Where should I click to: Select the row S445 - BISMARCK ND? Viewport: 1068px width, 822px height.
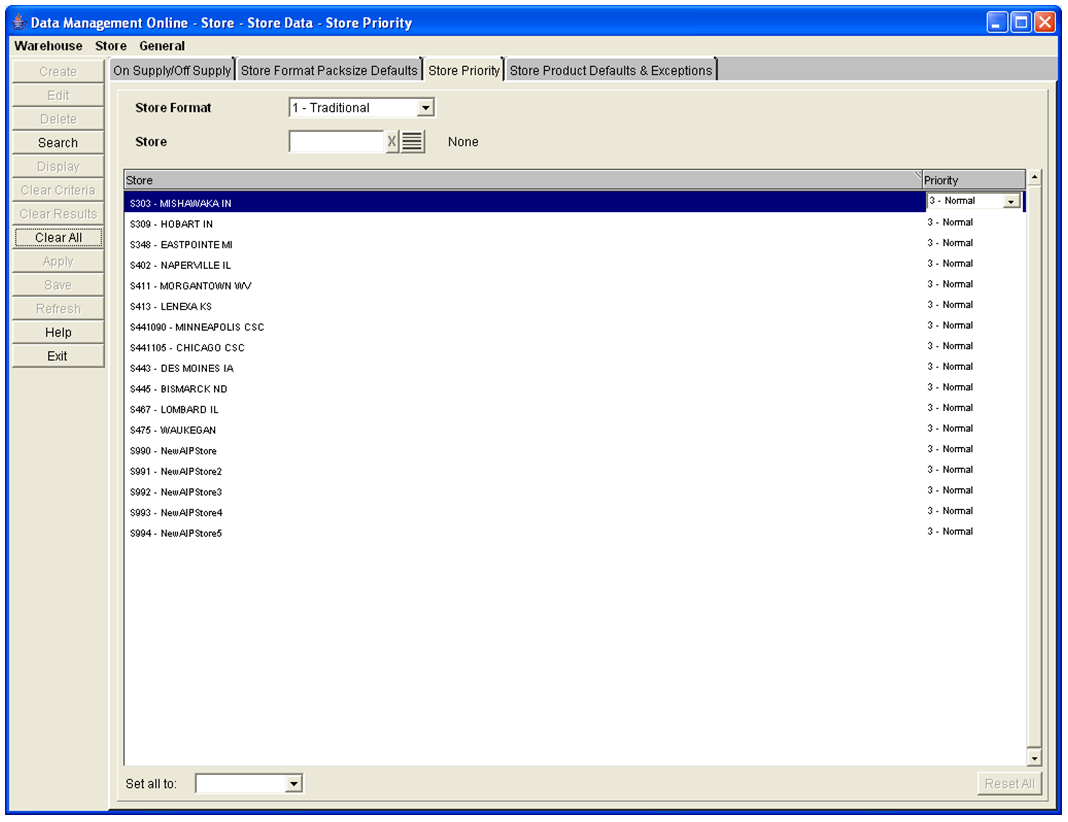[x=400, y=387]
